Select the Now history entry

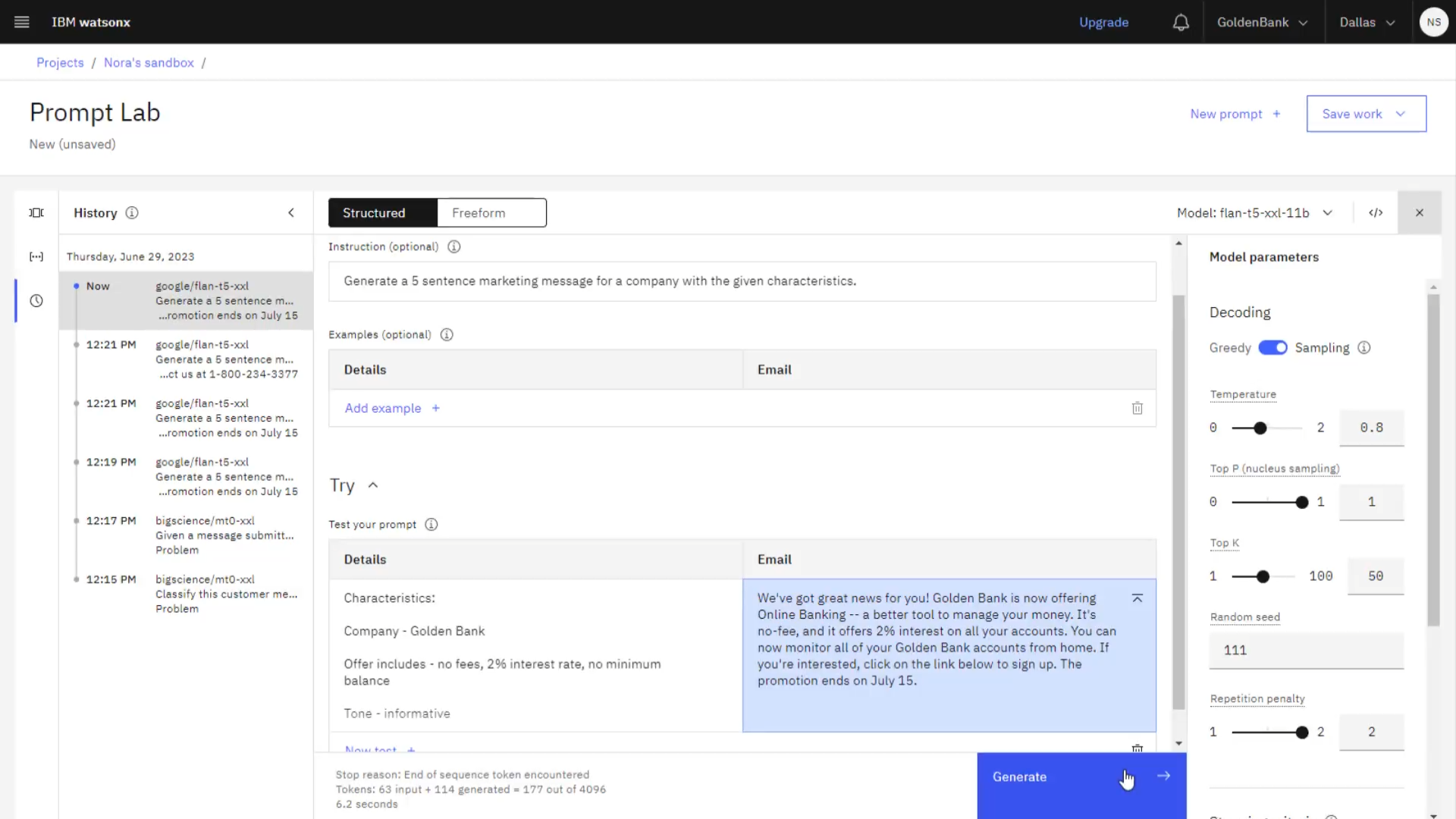point(187,300)
